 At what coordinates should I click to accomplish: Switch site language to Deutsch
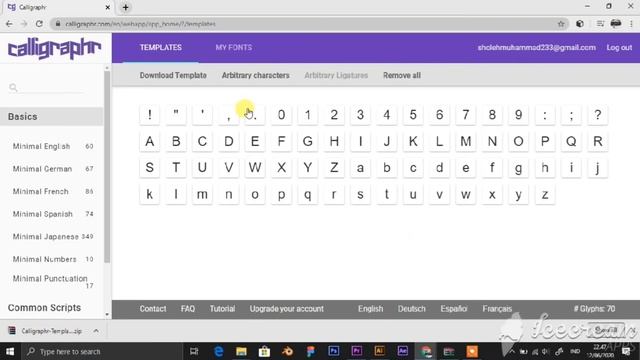click(x=411, y=309)
